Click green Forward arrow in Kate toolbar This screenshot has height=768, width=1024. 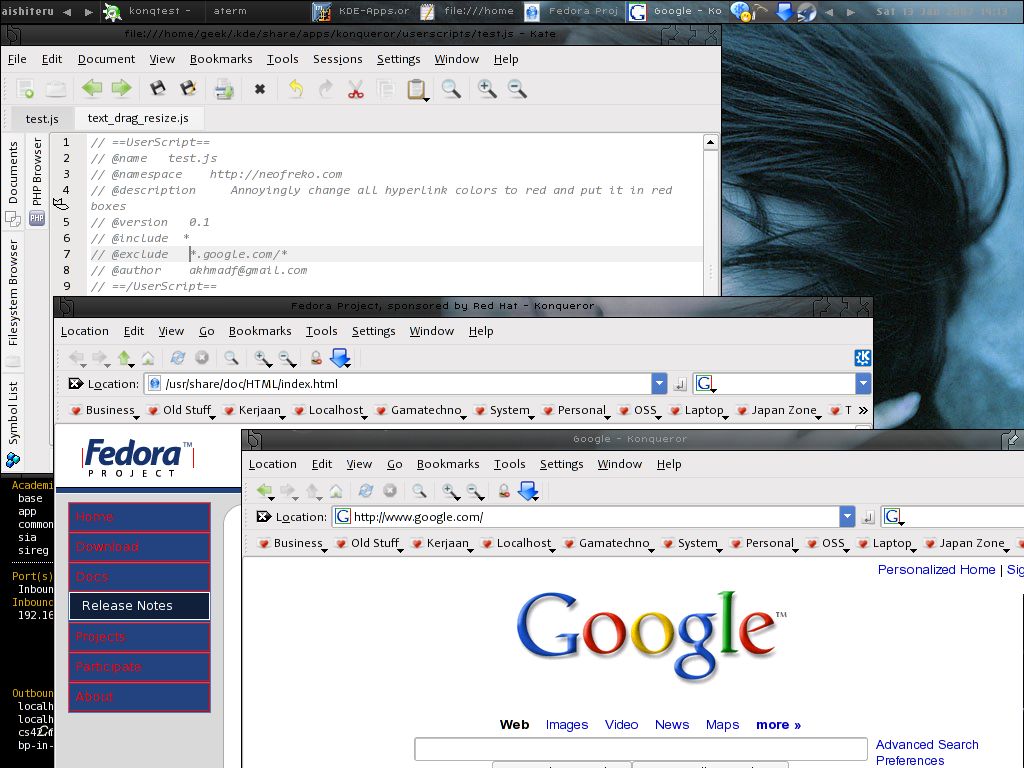coord(121,88)
